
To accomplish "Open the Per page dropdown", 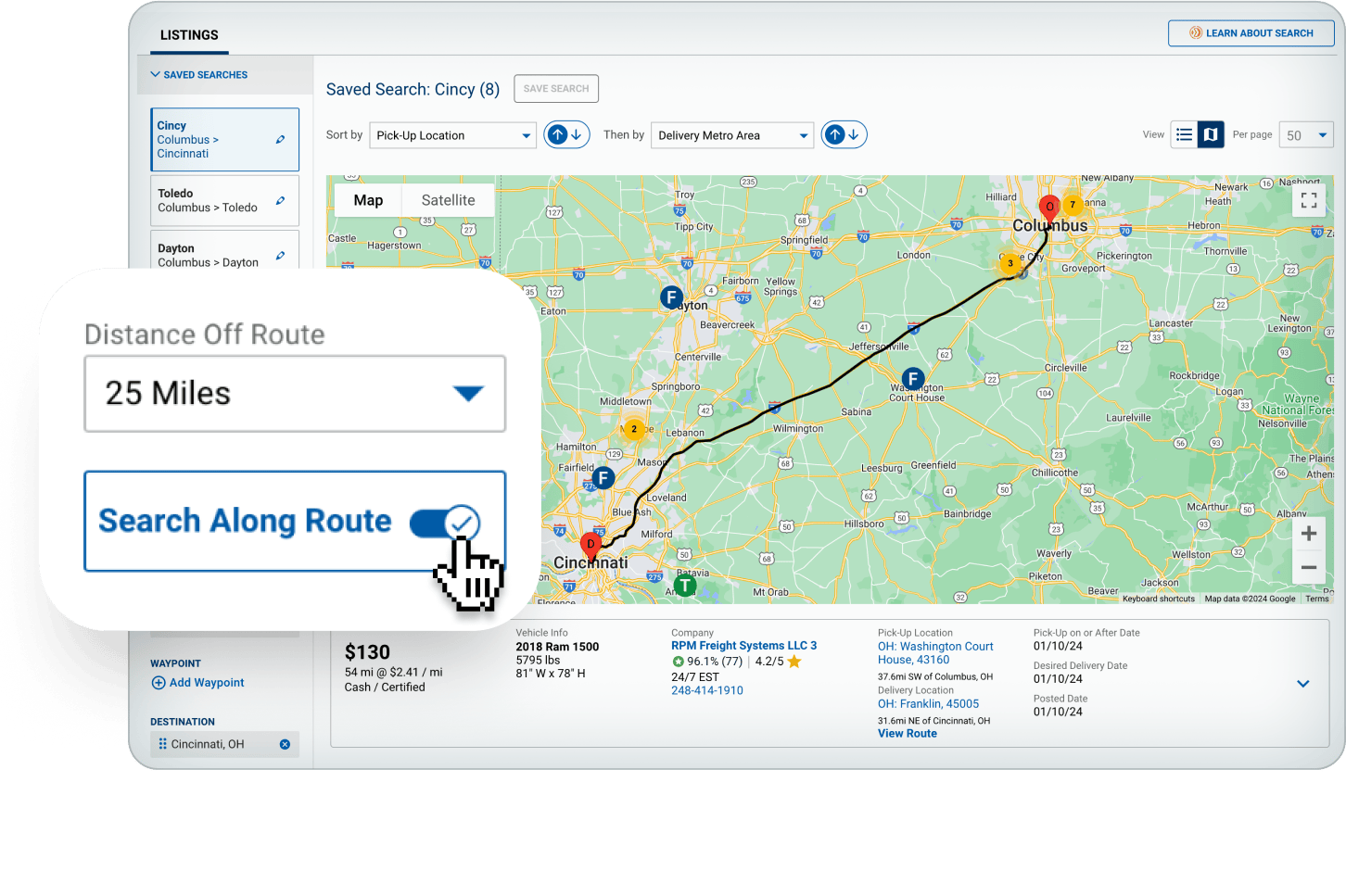I will (x=1306, y=135).
